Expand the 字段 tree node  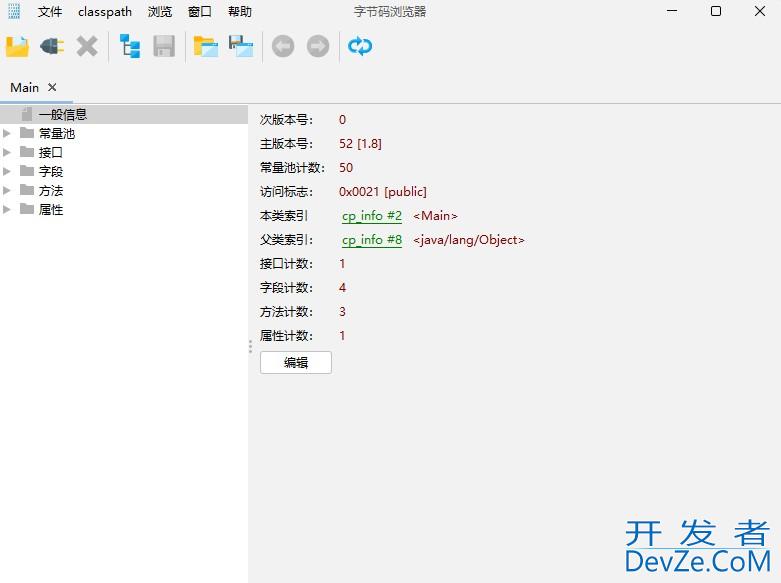coord(8,171)
